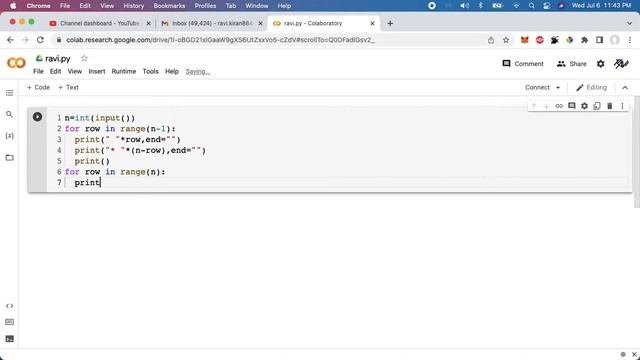Screen dimensions: 640x360
Task: Open the File menu in Colab
Action: [x=38, y=71]
